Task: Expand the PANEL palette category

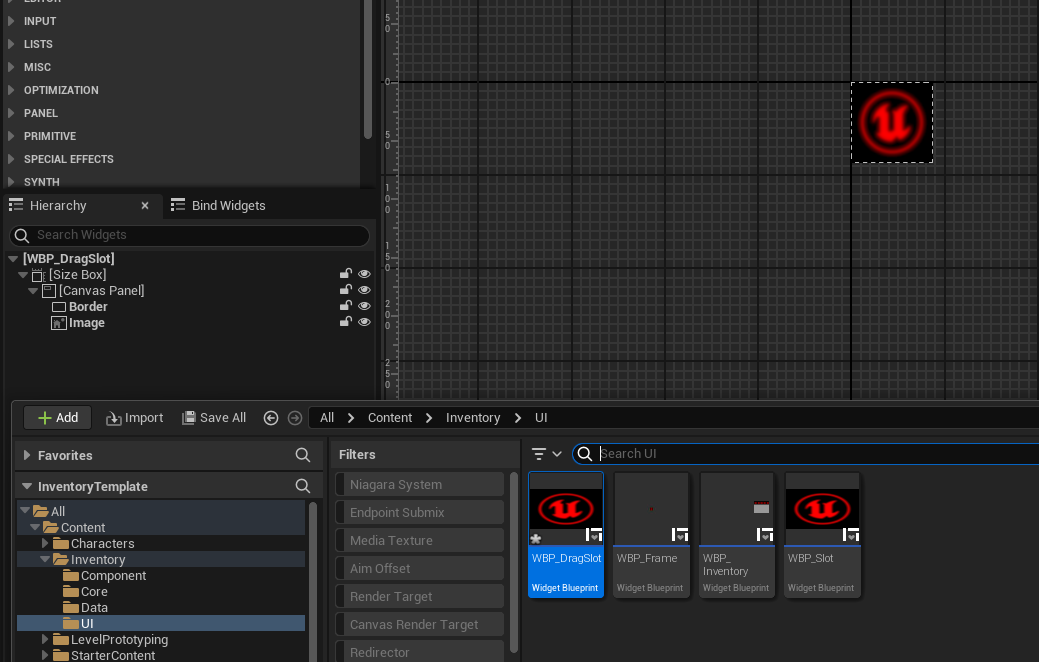Action: (x=11, y=113)
